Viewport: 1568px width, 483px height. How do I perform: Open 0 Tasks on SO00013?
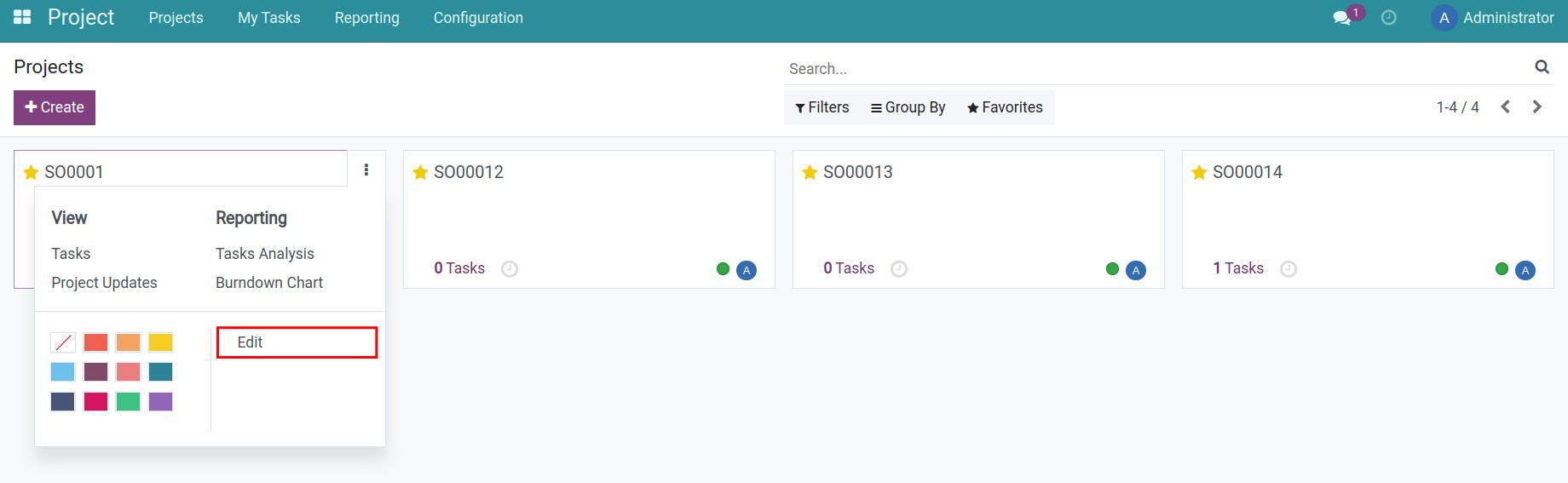(849, 268)
